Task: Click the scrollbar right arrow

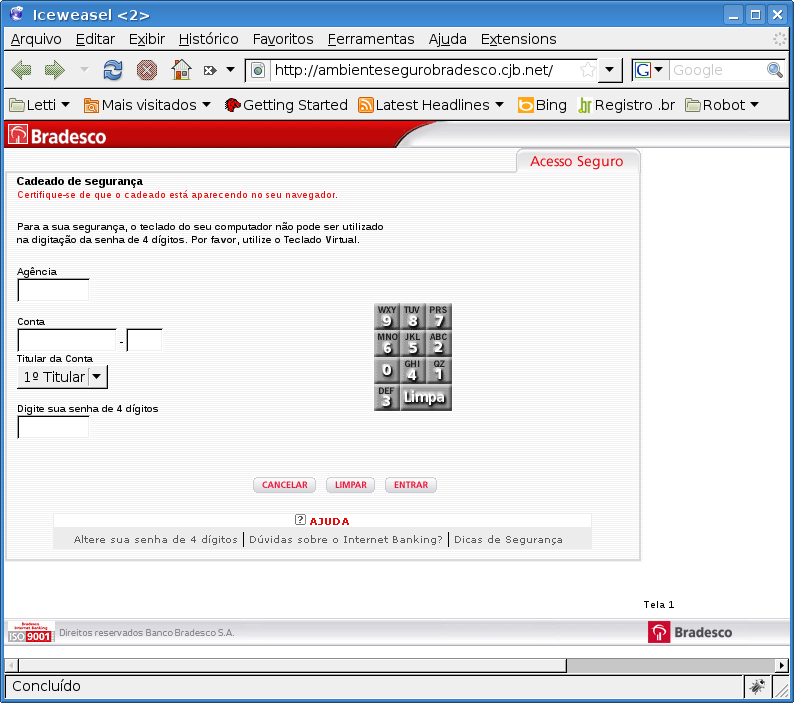Action: 782,665
